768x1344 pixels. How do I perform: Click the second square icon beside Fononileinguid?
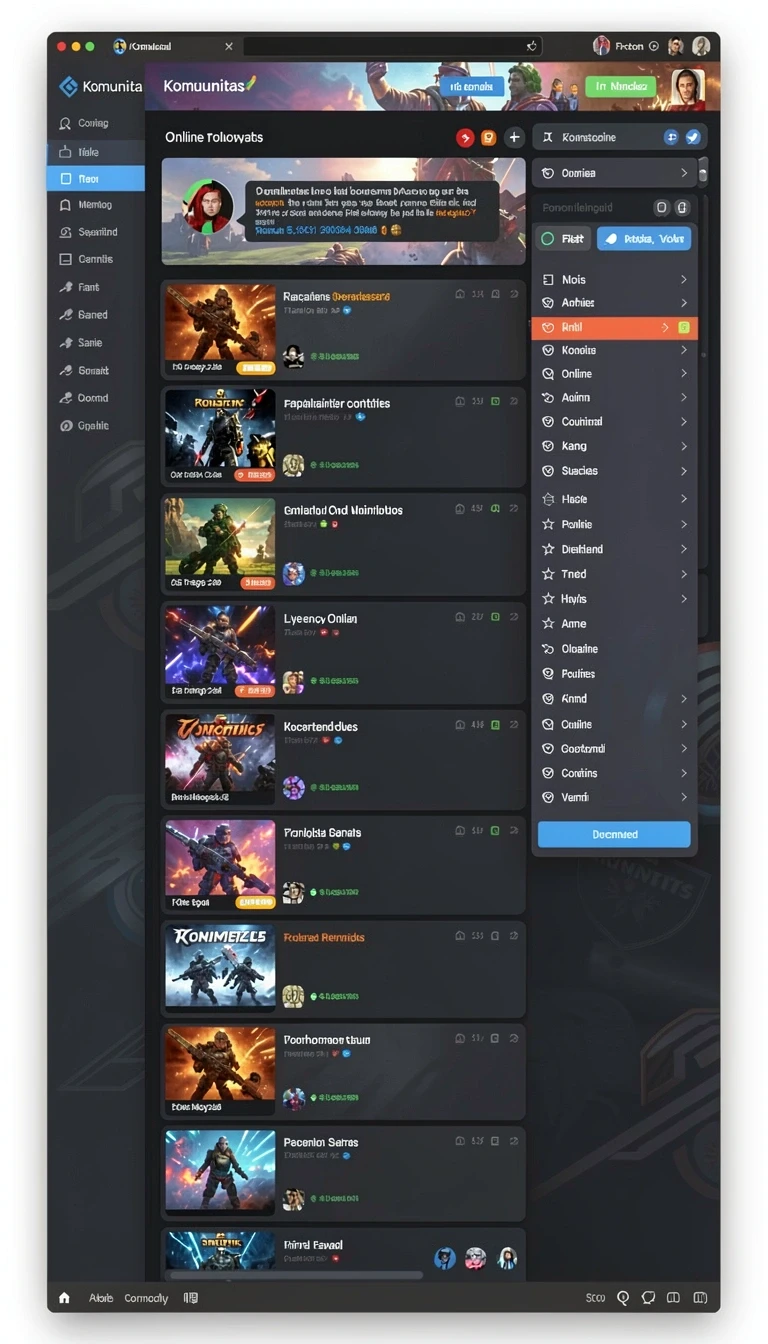pos(683,208)
